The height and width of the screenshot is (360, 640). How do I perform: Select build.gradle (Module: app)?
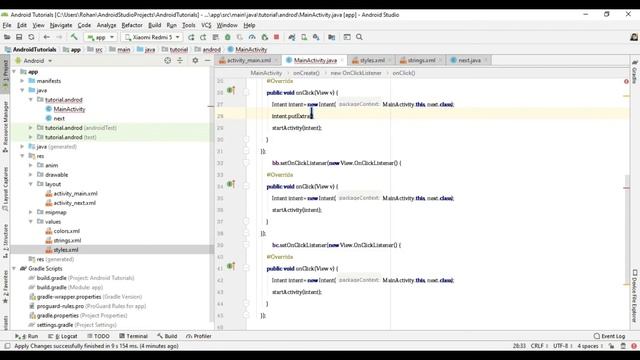(69, 287)
